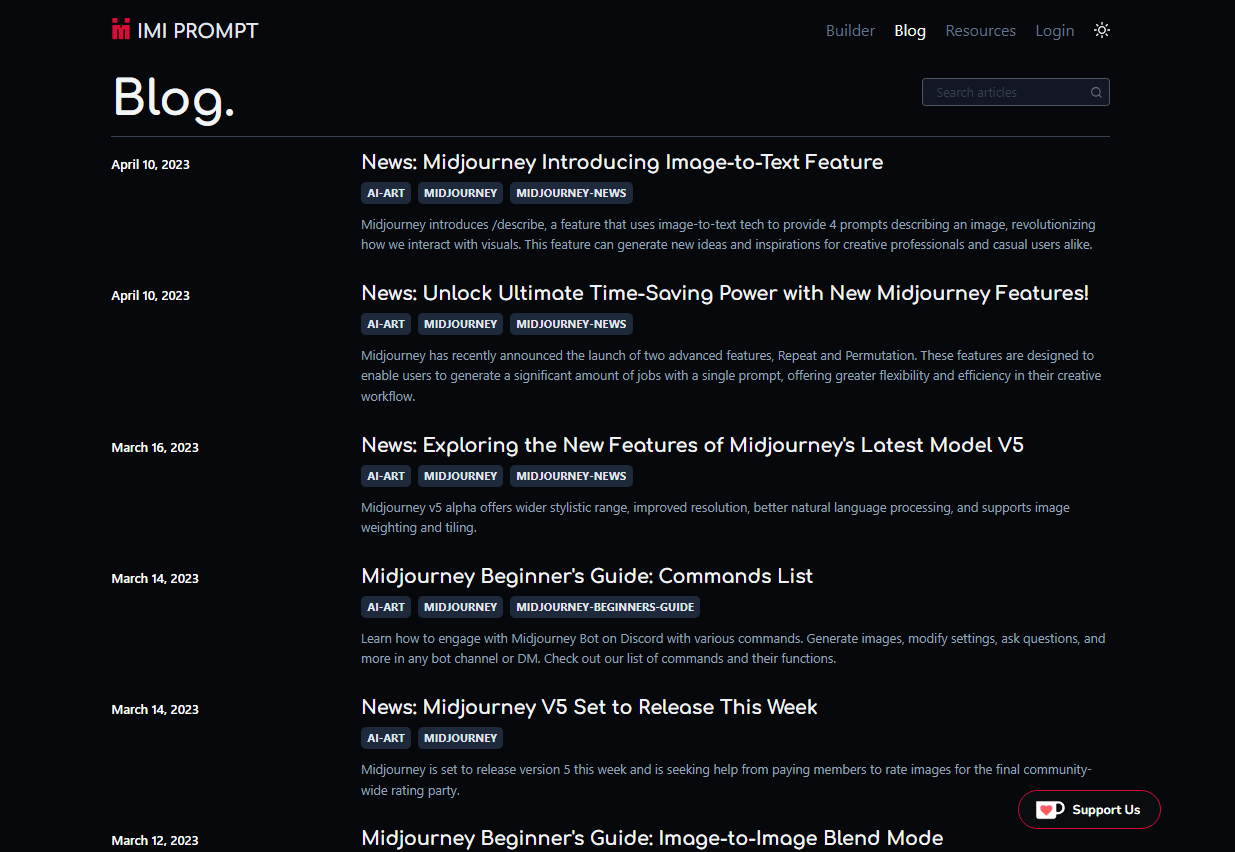Click the April 10, 2023 date beside Image-to-Text article
The width and height of the screenshot is (1235, 852).
(x=150, y=165)
